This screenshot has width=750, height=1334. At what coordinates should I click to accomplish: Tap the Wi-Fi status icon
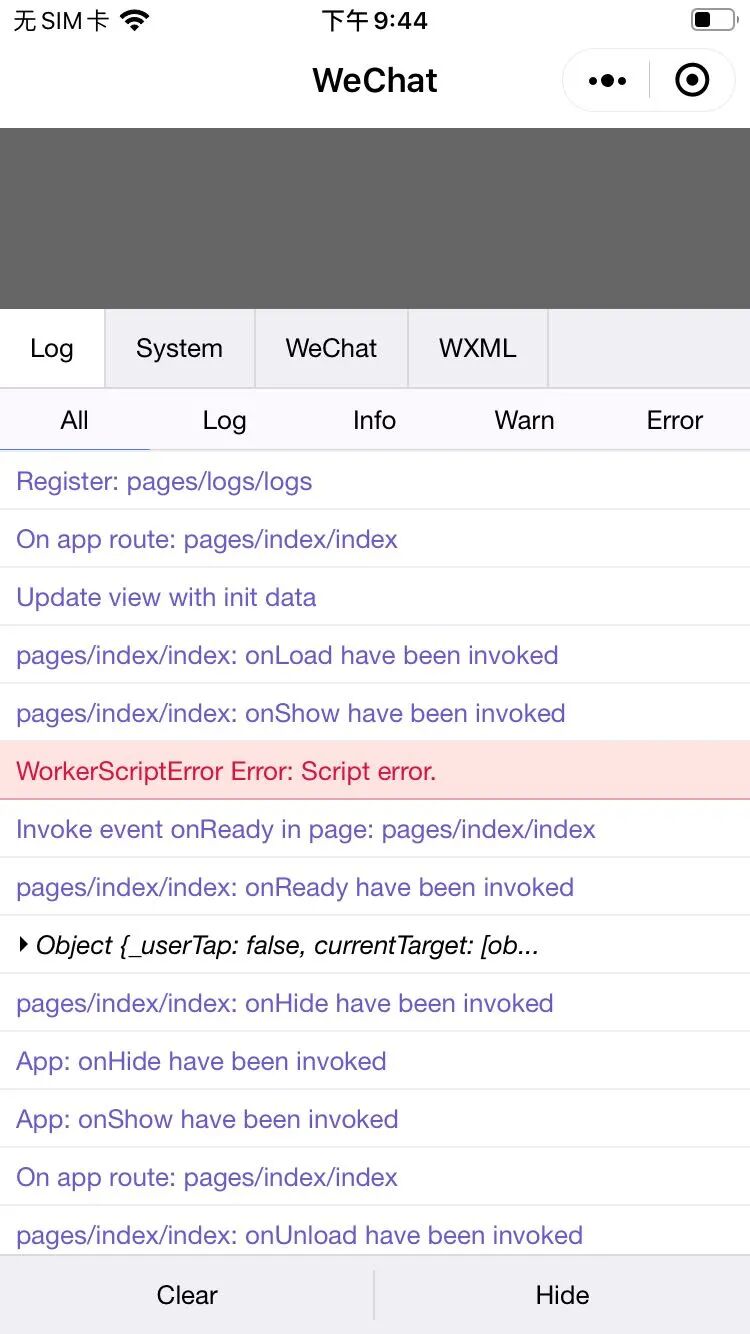[135, 20]
